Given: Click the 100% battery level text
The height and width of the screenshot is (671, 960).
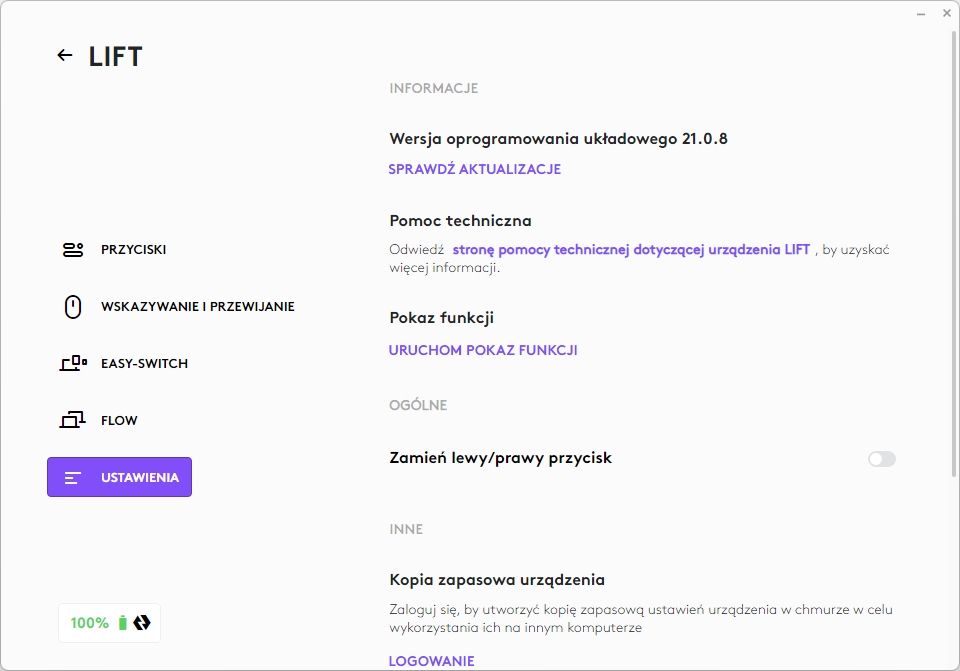Looking at the screenshot, I should [90, 623].
